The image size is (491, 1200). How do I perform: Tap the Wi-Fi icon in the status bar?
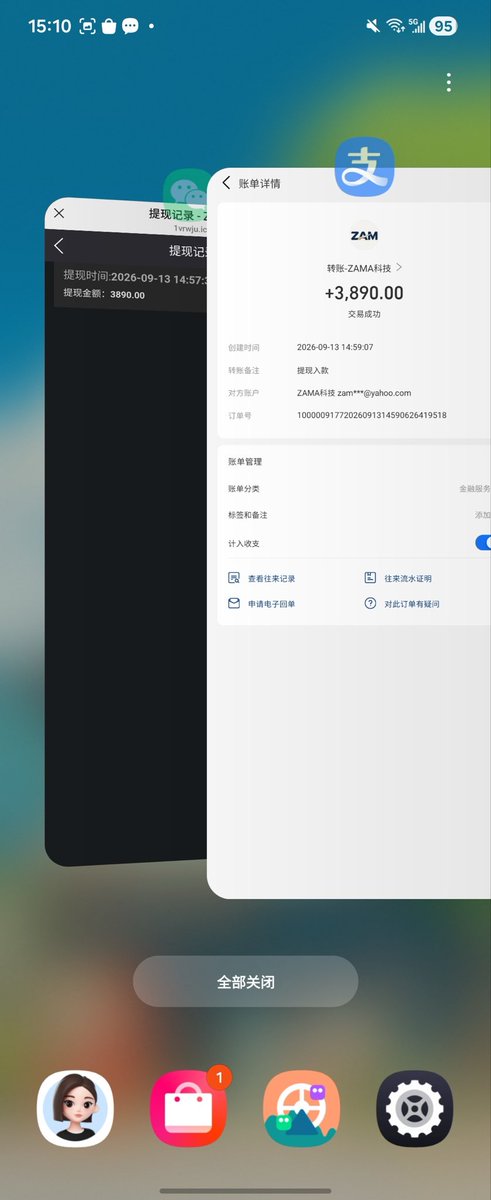(395, 27)
